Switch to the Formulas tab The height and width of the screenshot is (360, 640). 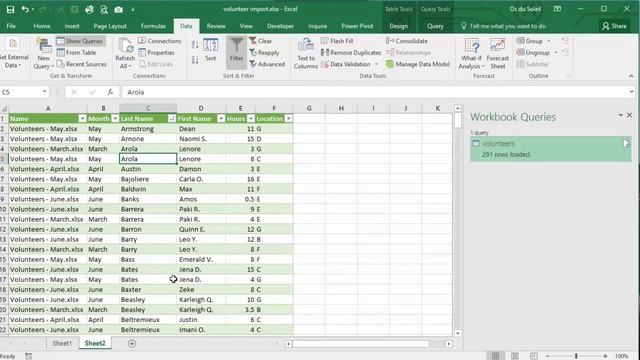click(153, 26)
